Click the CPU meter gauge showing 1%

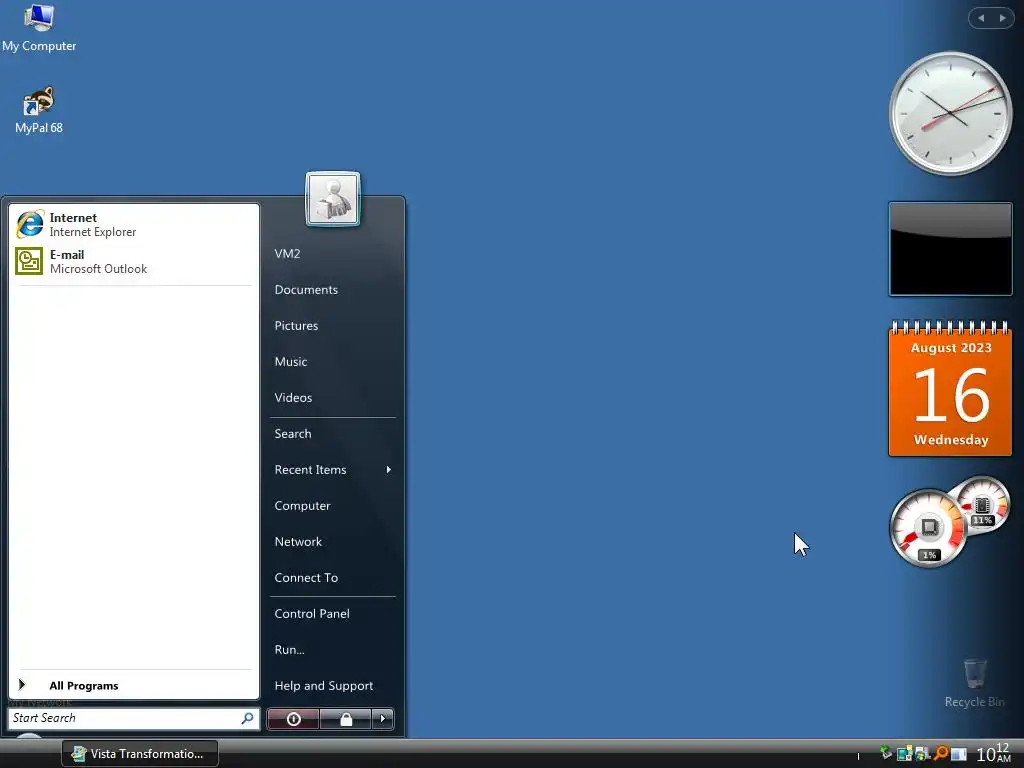[x=928, y=529]
